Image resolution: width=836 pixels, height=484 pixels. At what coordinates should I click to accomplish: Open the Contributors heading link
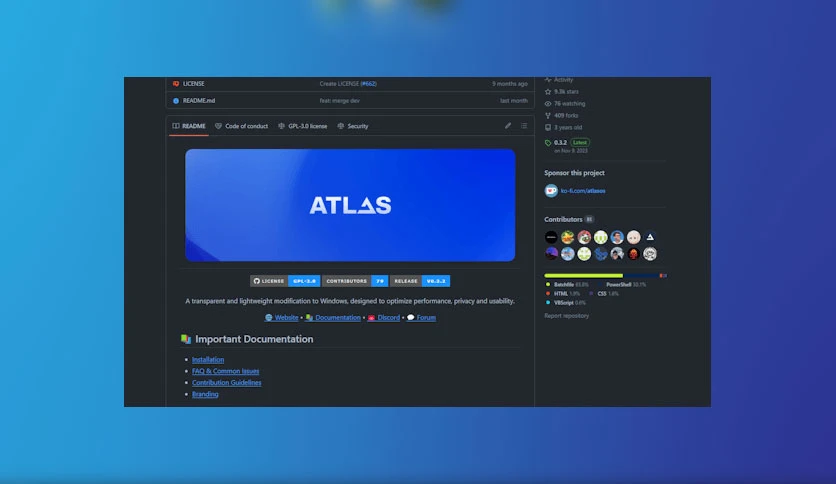[563, 220]
